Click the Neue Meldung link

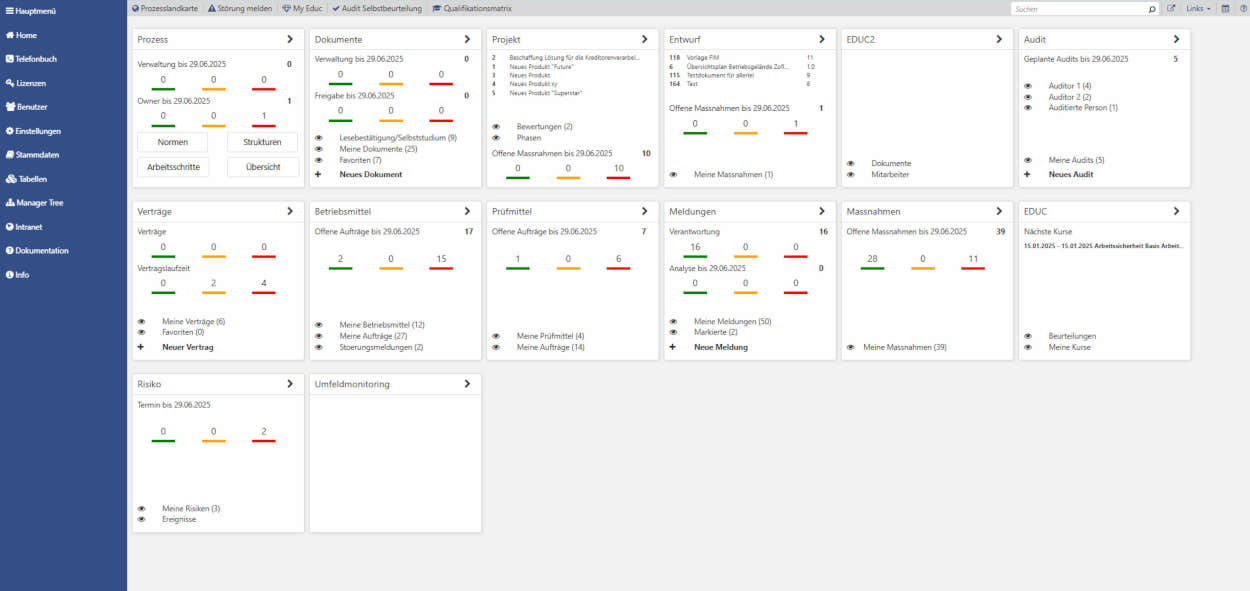coord(721,347)
